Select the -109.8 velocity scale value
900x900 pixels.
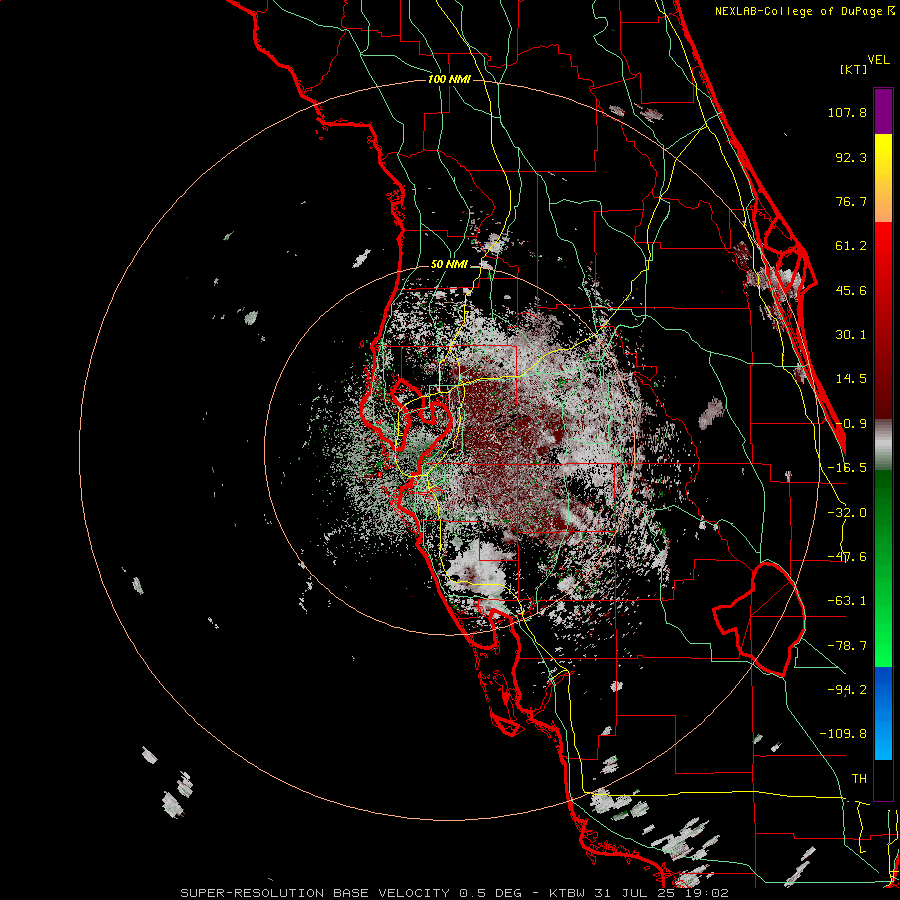843,734
